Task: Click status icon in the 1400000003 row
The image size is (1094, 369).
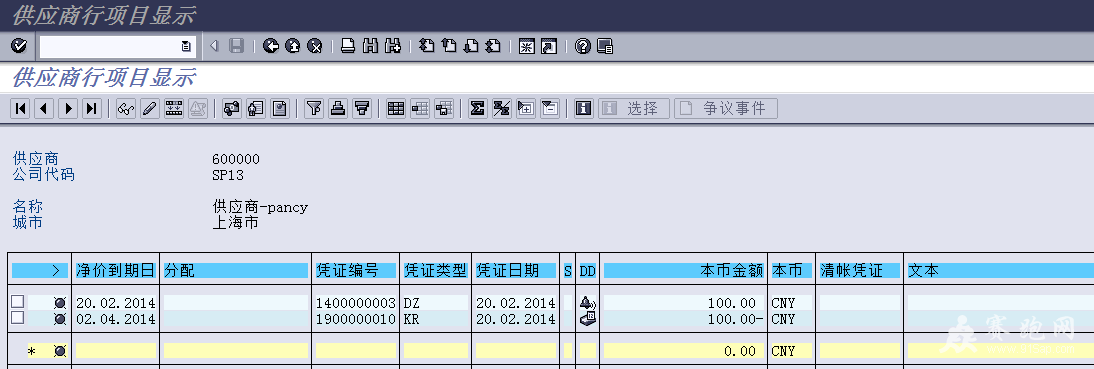Action: pyautogui.click(x=60, y=303)
